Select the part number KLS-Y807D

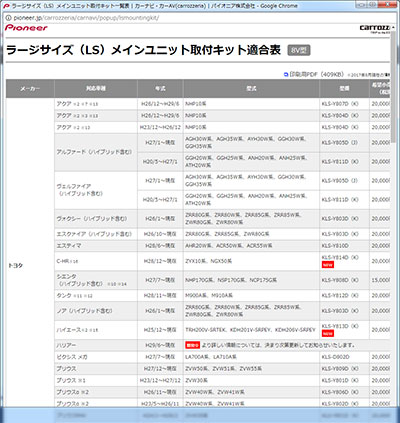[340, 104]
